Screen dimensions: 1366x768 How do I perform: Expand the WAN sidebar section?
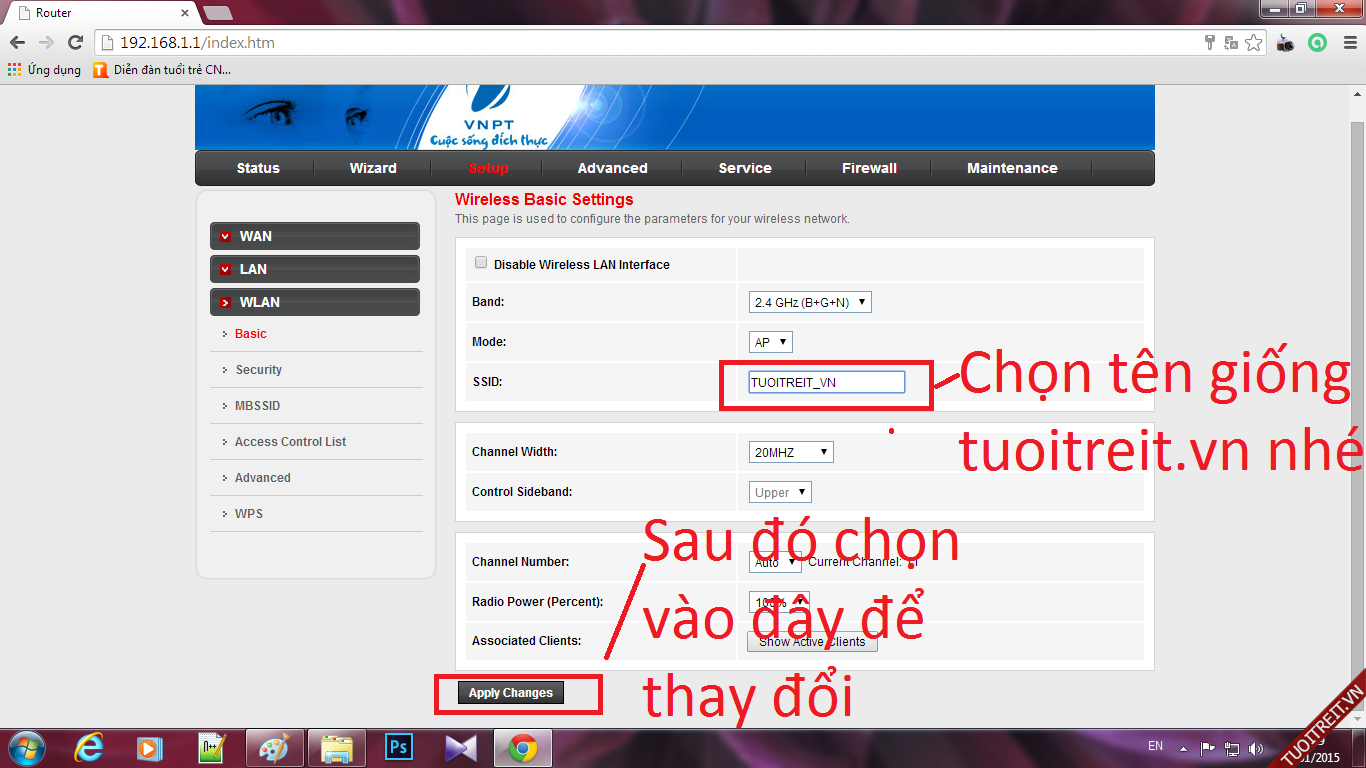315,236
